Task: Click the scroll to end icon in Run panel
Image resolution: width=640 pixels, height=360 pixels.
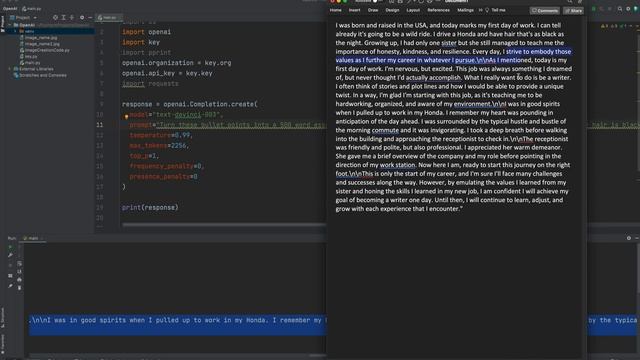Action: tap(19, 271)
